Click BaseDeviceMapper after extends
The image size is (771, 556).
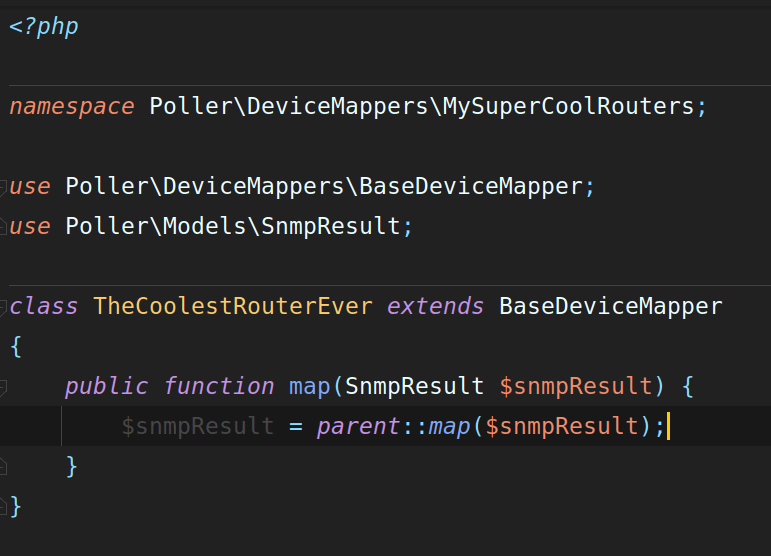click(x=610, y=306)
